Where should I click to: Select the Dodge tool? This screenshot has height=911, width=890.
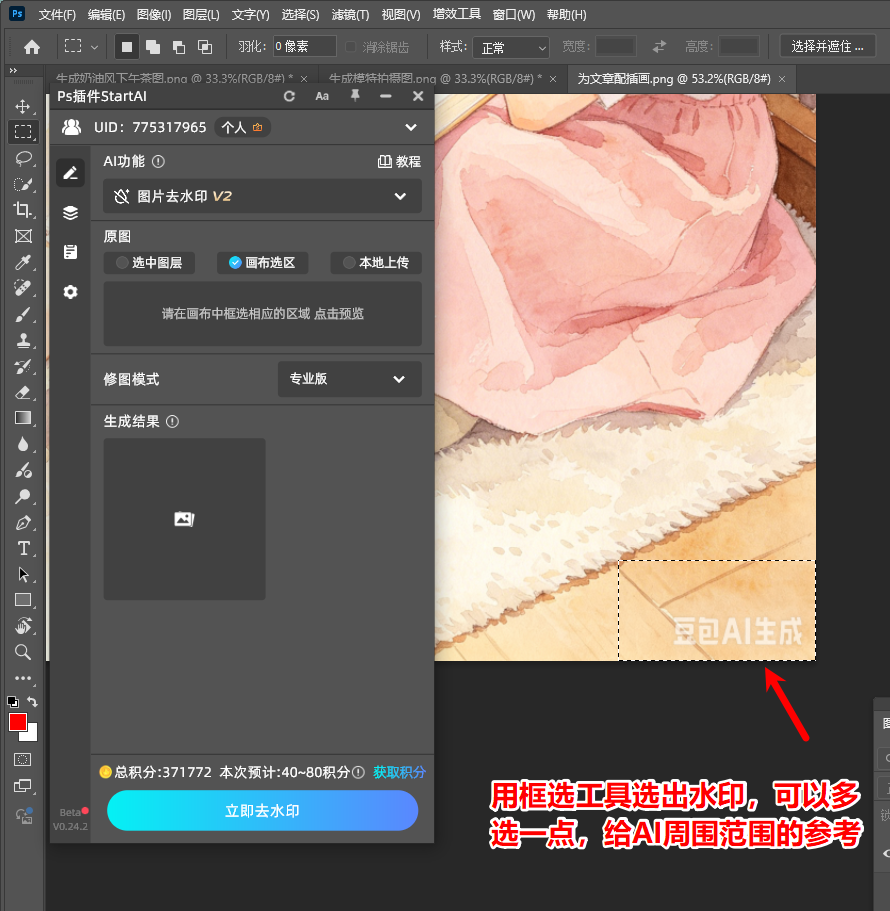tap(23, 496)
